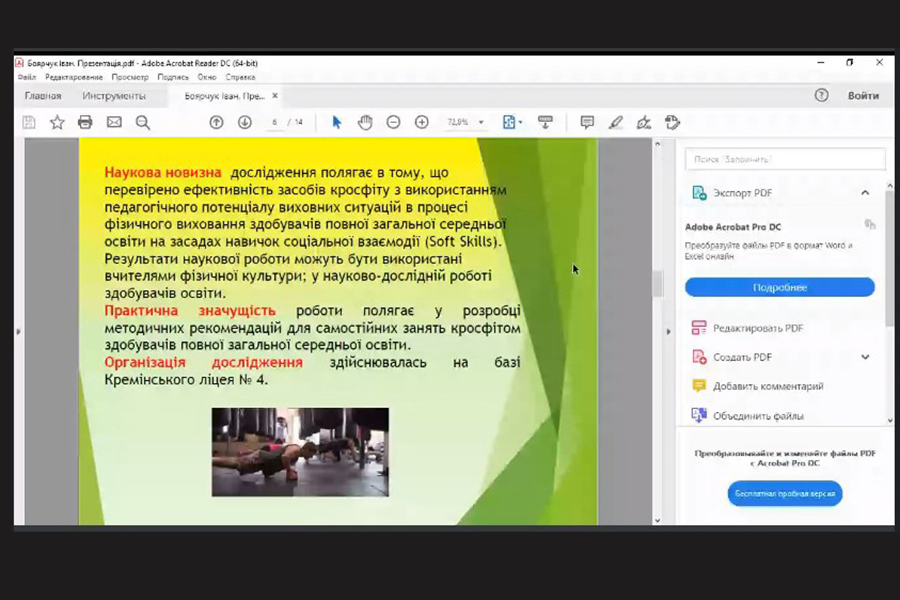
Task: Collapse the Экспорт PDF section
Action: click(865, 193)
